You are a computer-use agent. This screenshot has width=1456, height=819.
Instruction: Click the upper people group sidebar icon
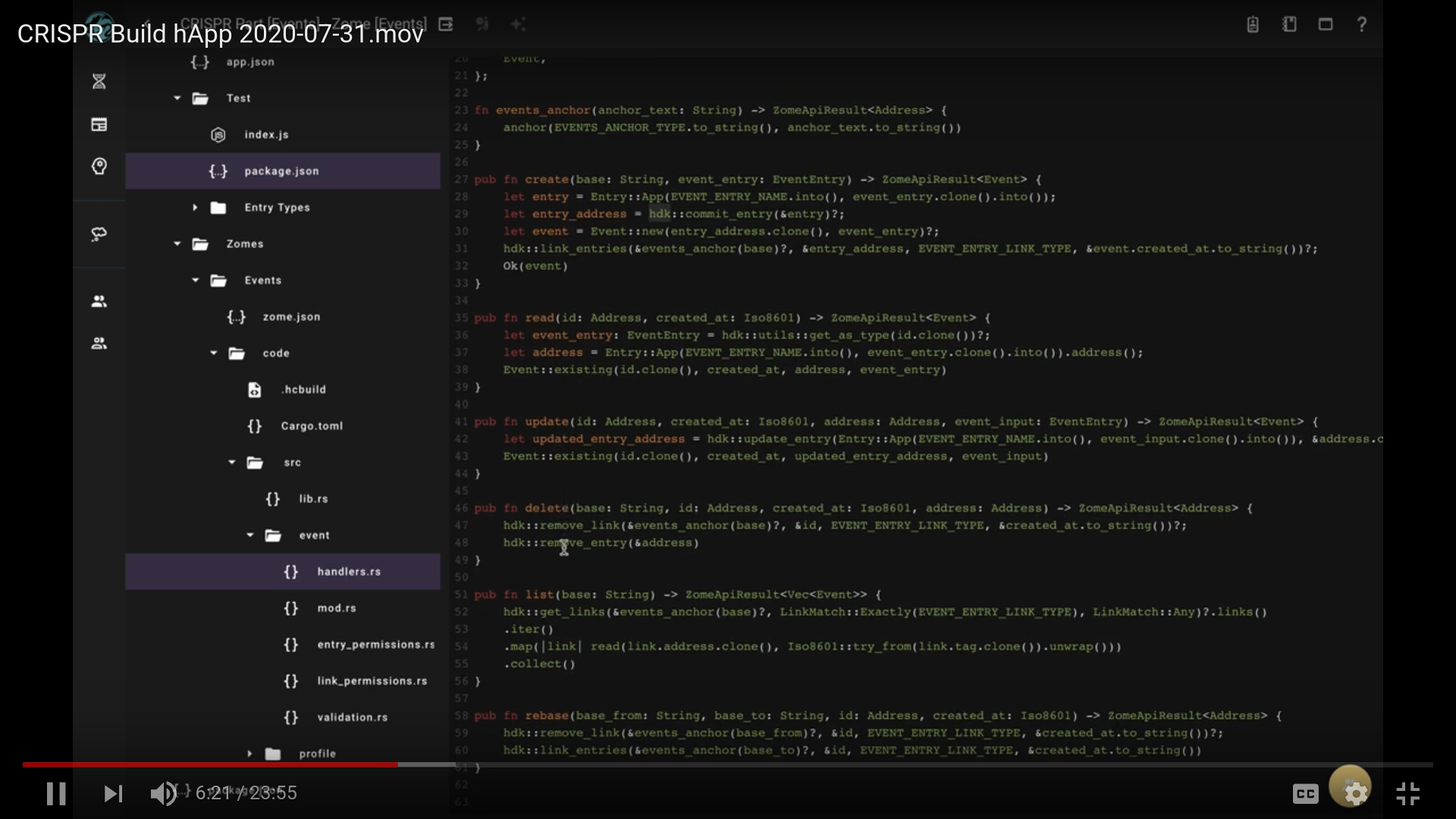(x=99, y=301)
